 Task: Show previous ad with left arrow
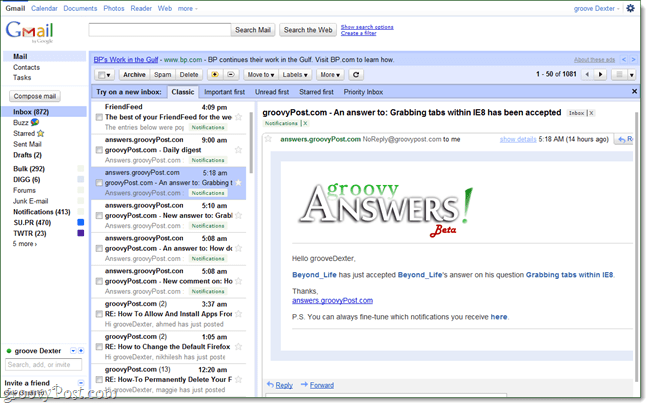point(624,60)
